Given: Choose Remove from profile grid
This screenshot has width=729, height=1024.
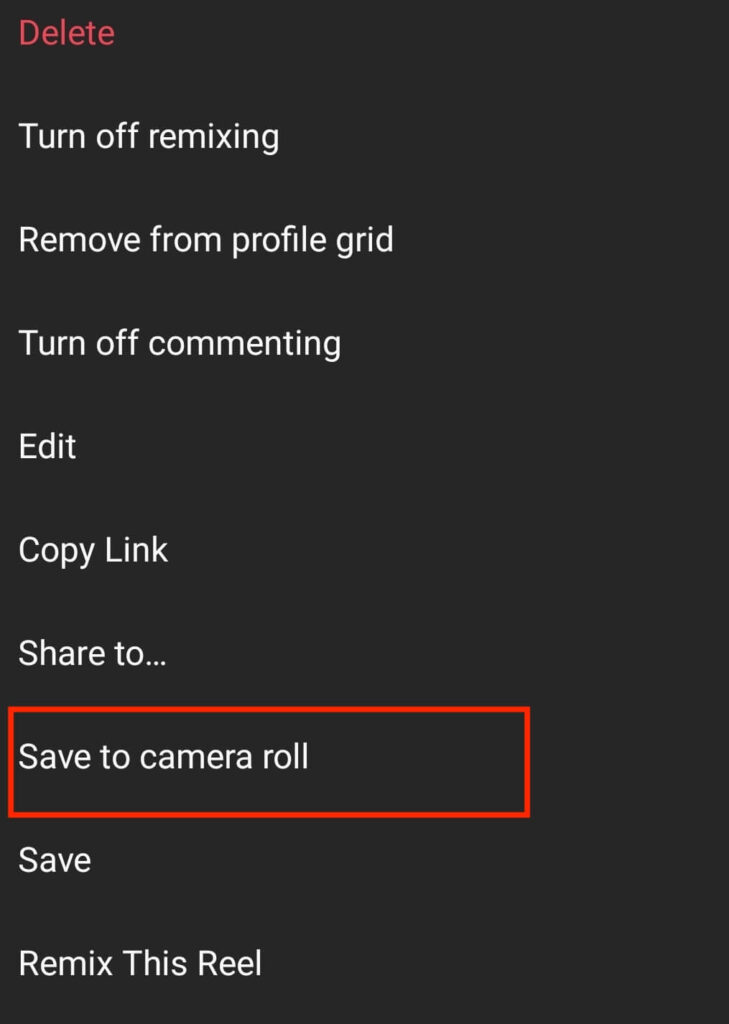Looking at the screenshot, I should [x=206, y=240].
